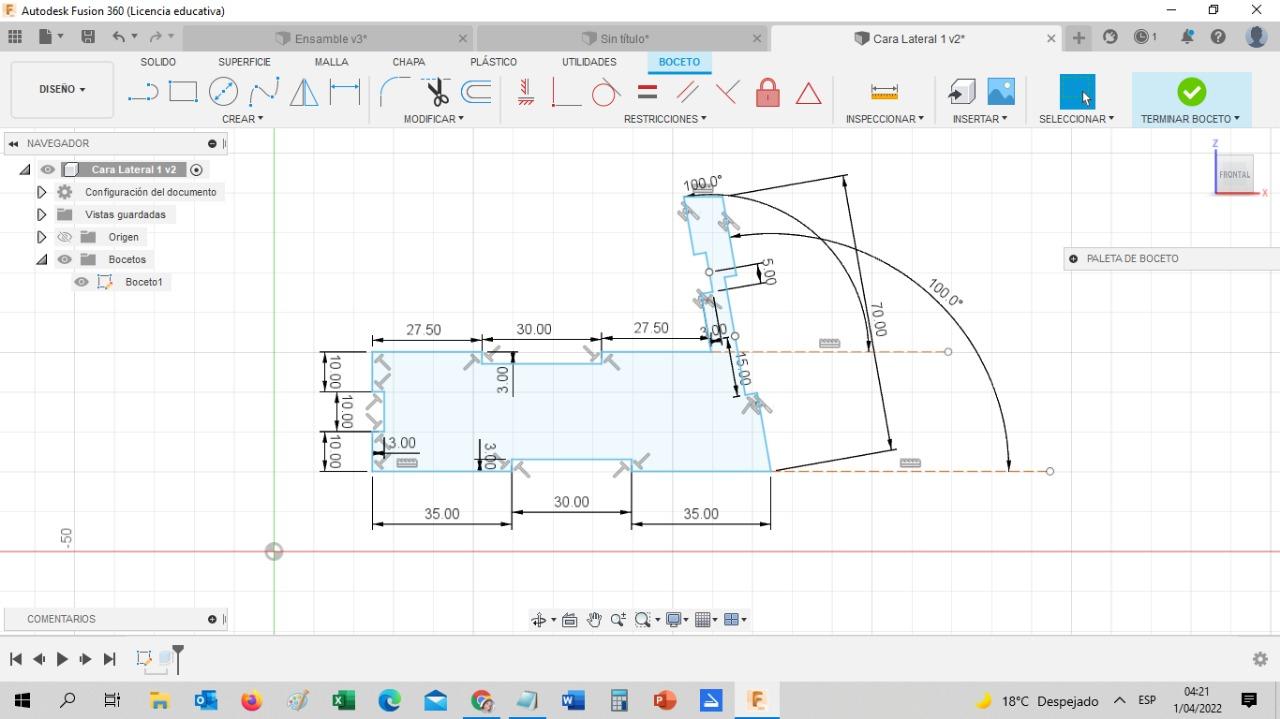Click the FRONTAL face of view cube
The width and height of the screenshot is (1280, 719).
pyautogui.click(x=1234, y=174)
